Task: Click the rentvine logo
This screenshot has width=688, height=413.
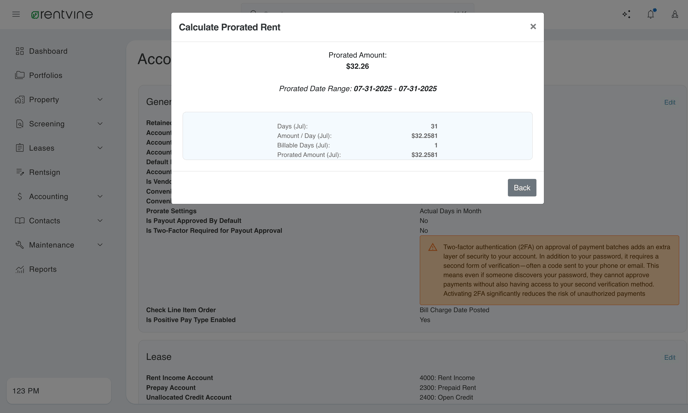Action: 61,14
